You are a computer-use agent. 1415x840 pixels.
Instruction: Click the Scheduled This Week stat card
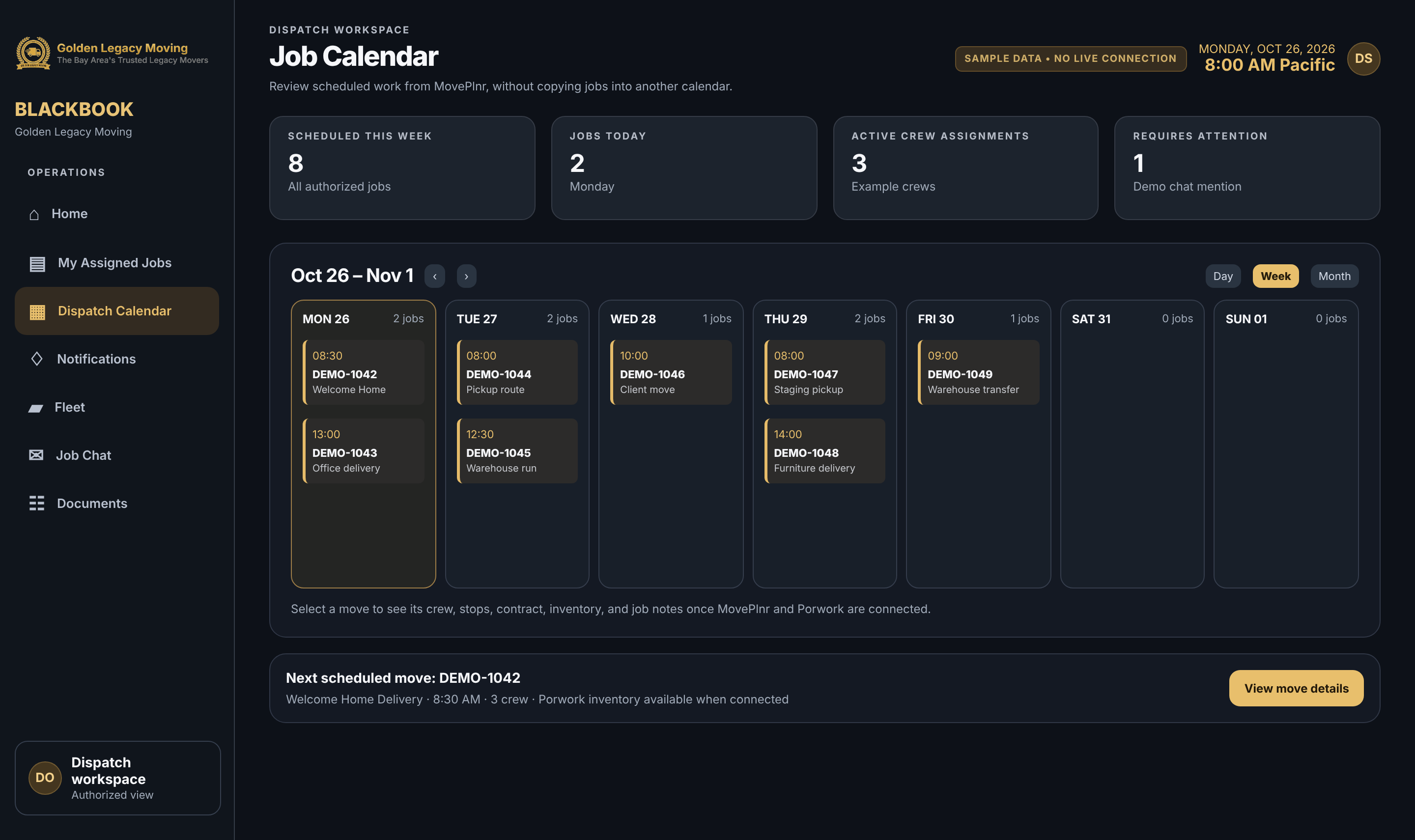click(x=402, y=168)
